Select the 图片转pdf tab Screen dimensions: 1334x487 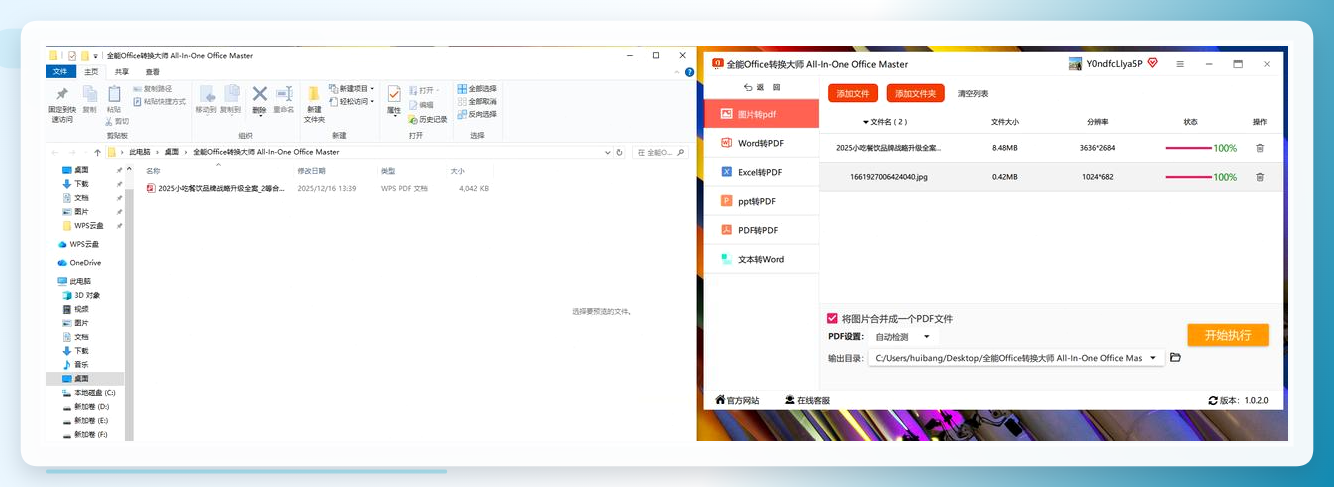point(760,114)
